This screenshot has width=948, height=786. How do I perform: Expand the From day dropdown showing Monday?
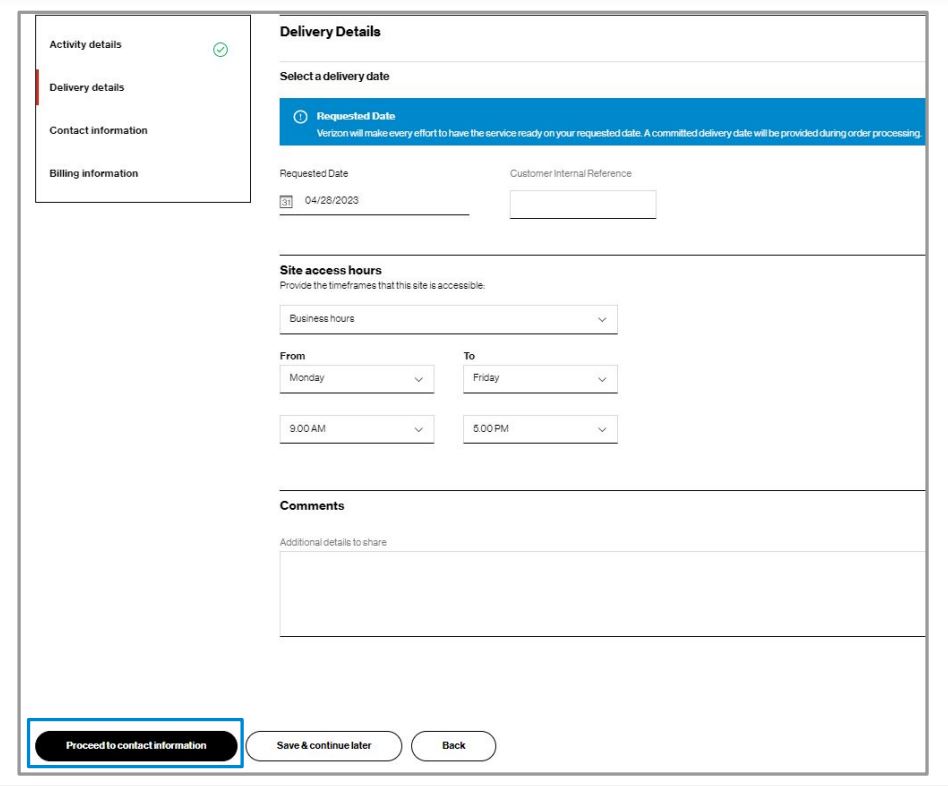point(357,379)
